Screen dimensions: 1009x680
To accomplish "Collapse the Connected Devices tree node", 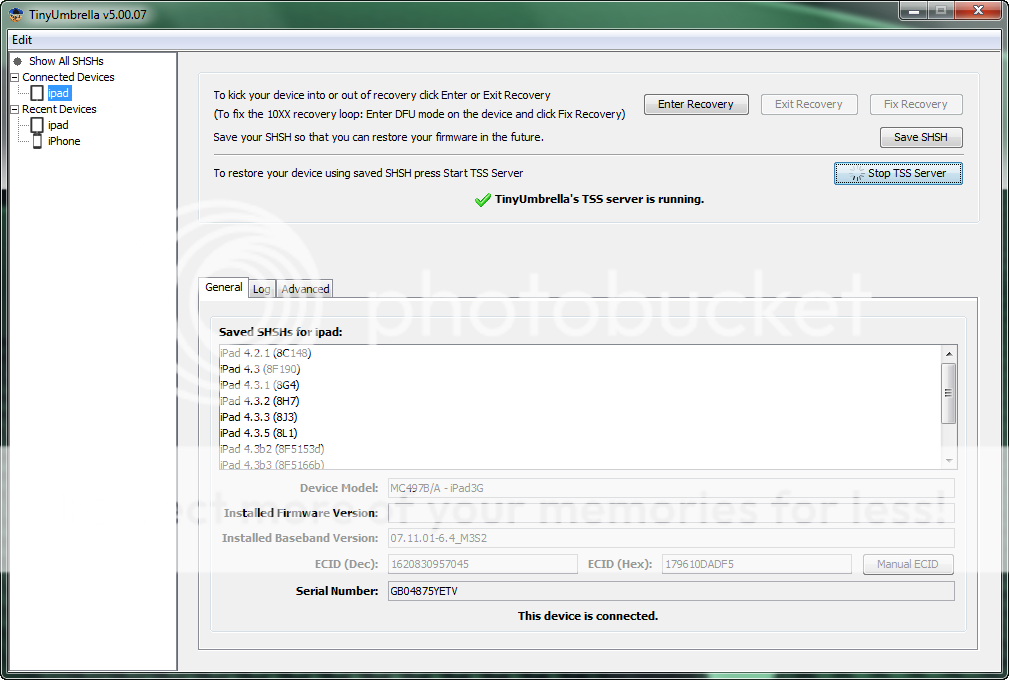I will (x=15, y=77).
